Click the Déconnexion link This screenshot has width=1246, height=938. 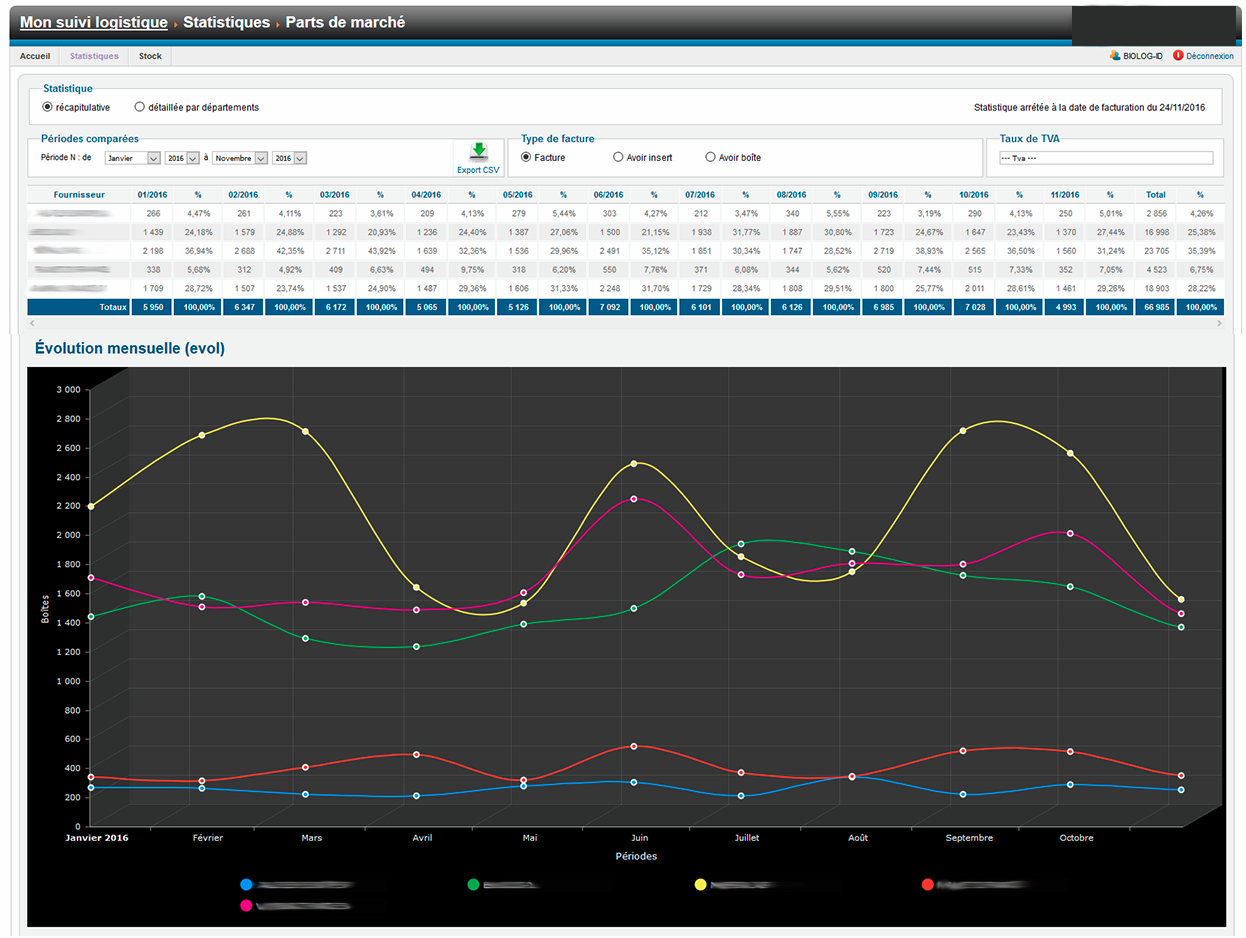pos(1209,56)
